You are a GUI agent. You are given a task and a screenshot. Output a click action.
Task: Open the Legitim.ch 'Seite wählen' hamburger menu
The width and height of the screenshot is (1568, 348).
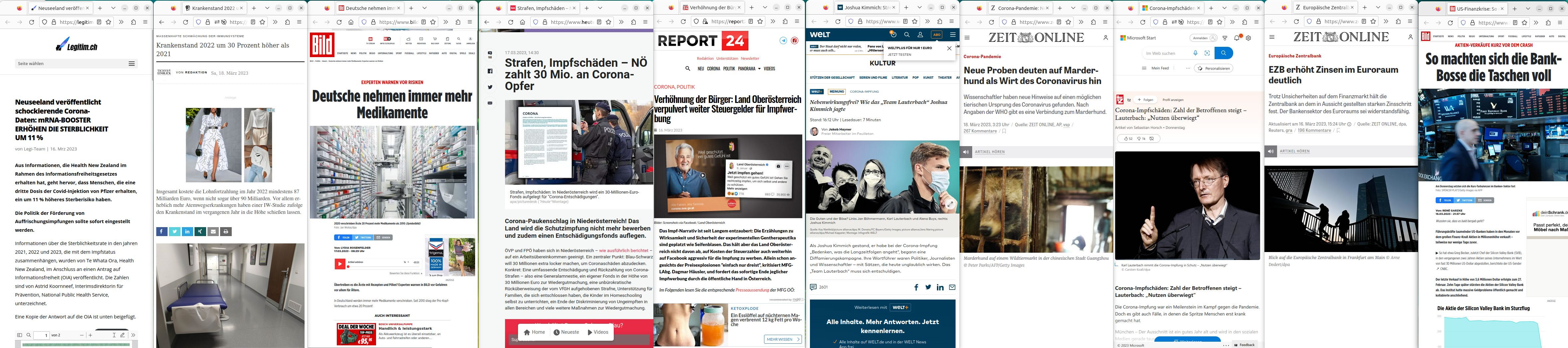tap(131, 63)
